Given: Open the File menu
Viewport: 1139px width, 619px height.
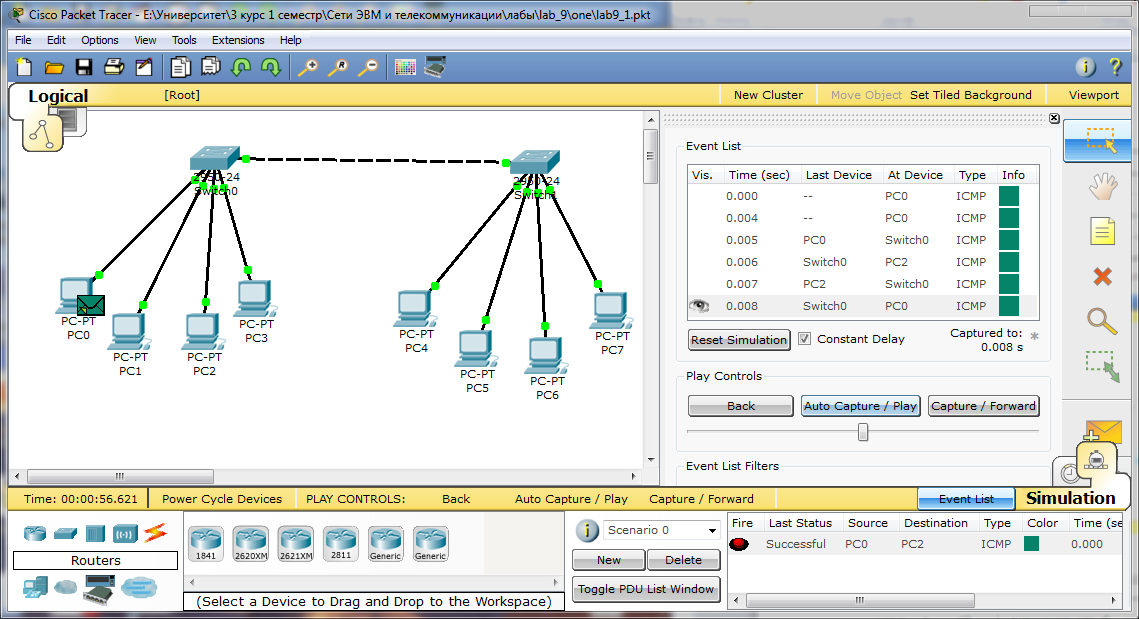Looking at the screenshot, I should [x=23, y=40].
